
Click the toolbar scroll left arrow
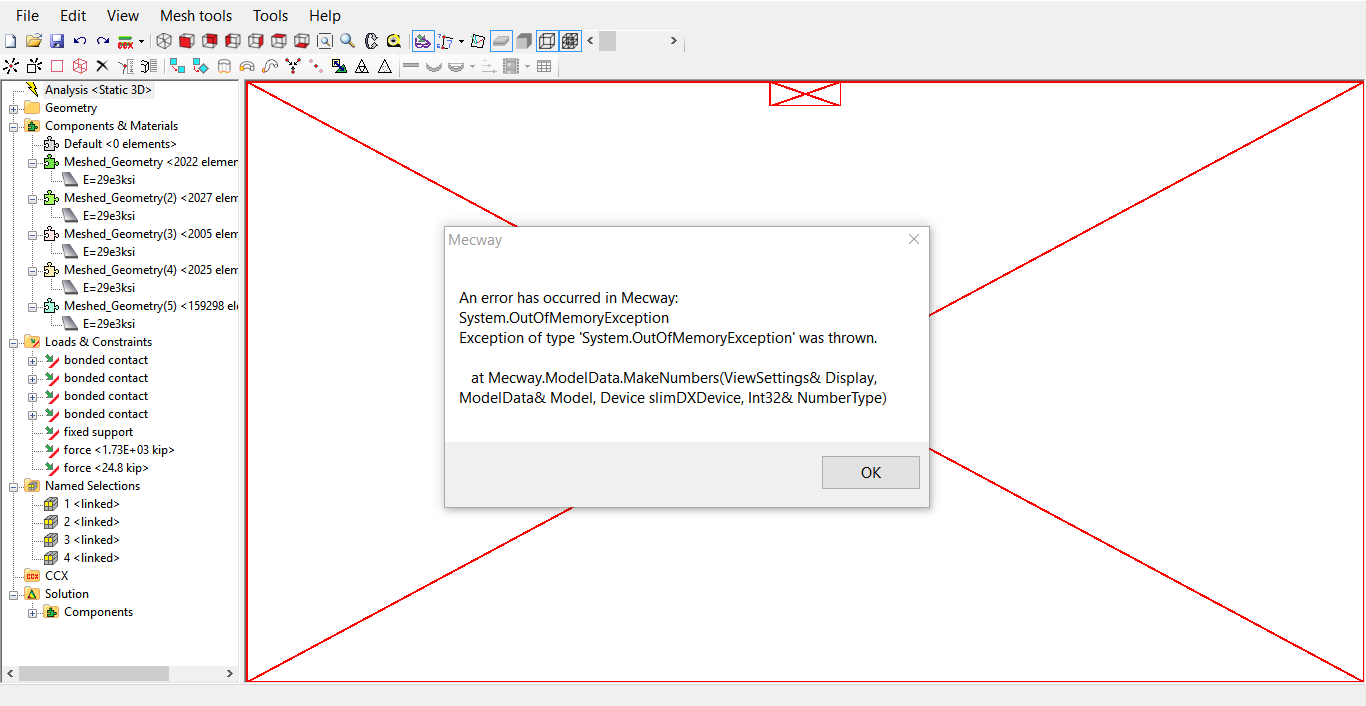[590, 41]
